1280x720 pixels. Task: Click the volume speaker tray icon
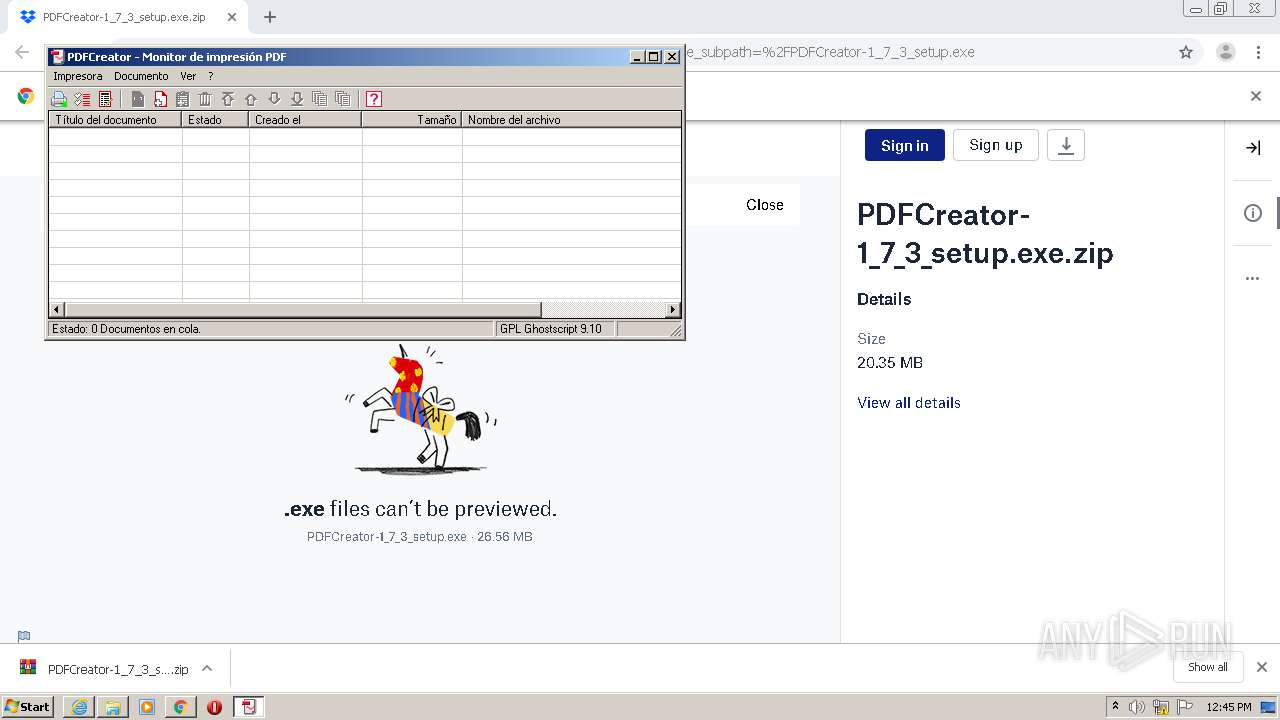click(x=1137, y=707)
